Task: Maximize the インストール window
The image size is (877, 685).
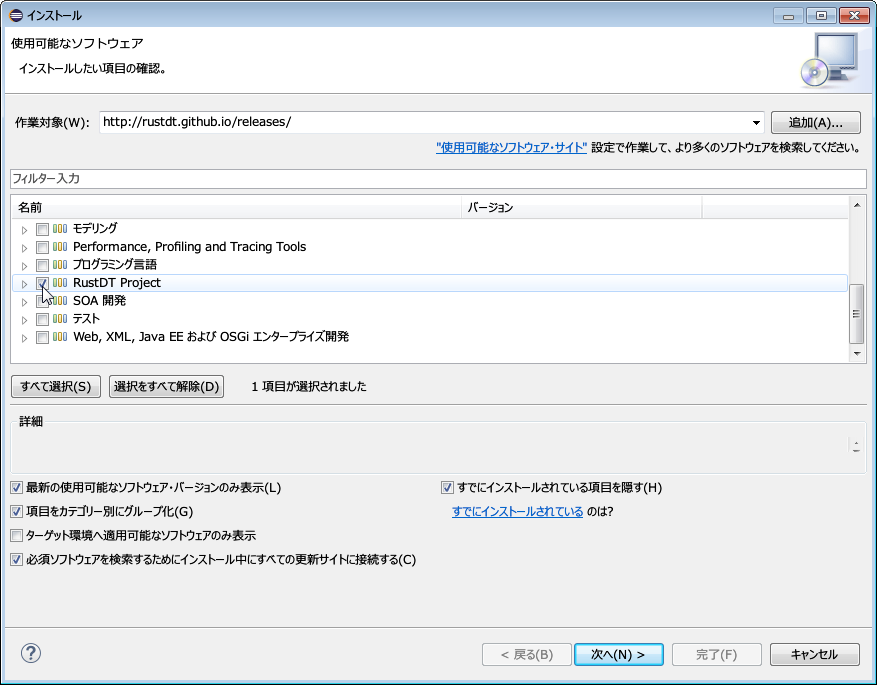Action: [x=821, y=16]
